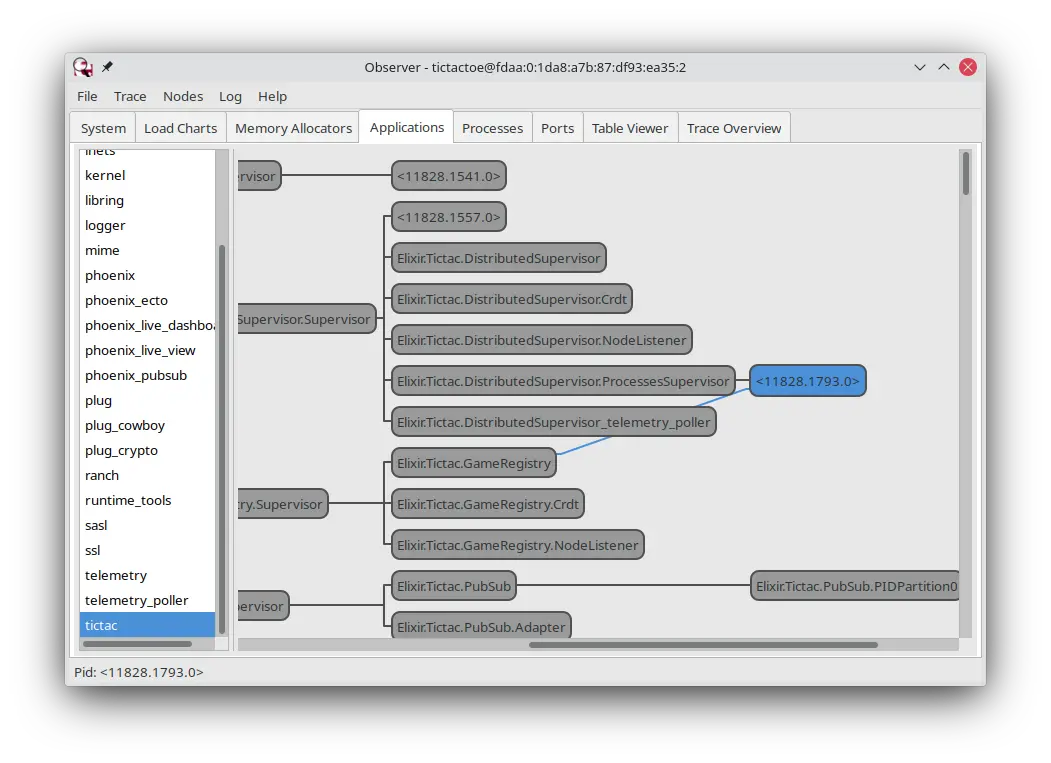Switch to the Load Charts tab
The width and height of the screenshot is (1051, 763).
coord(180,128)
